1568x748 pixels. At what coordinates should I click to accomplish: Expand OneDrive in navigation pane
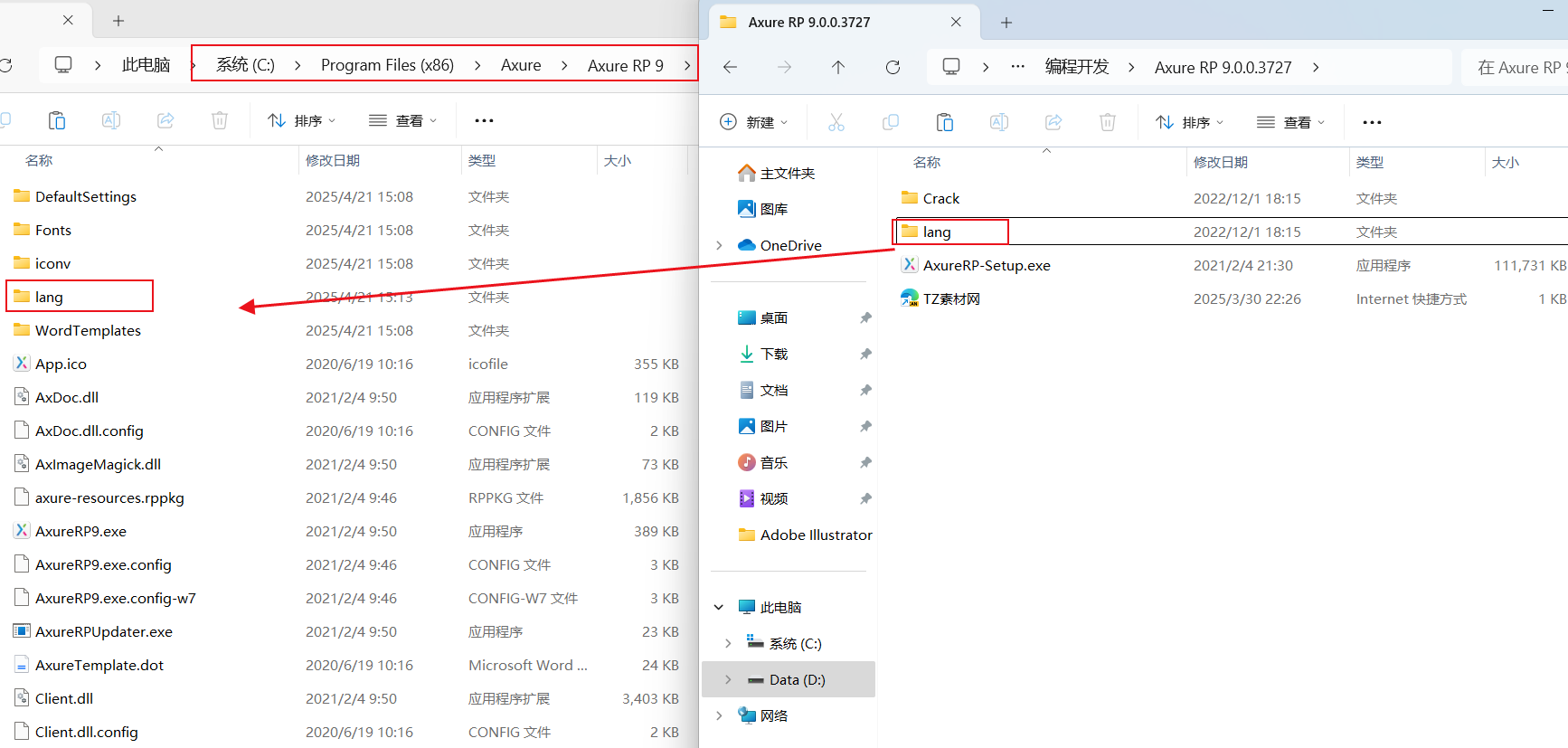(719, 245)
